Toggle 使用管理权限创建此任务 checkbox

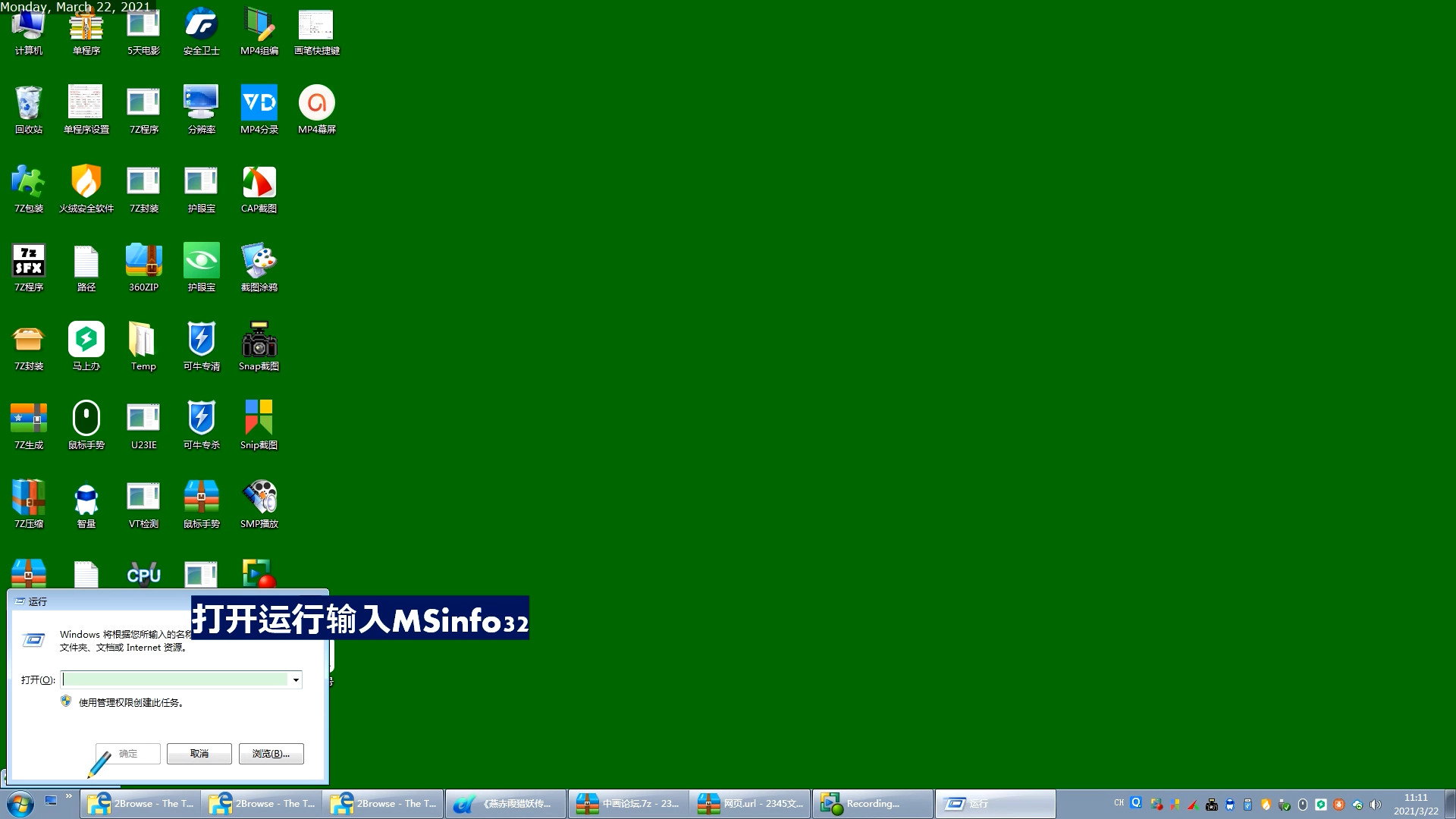coord(66,702)
